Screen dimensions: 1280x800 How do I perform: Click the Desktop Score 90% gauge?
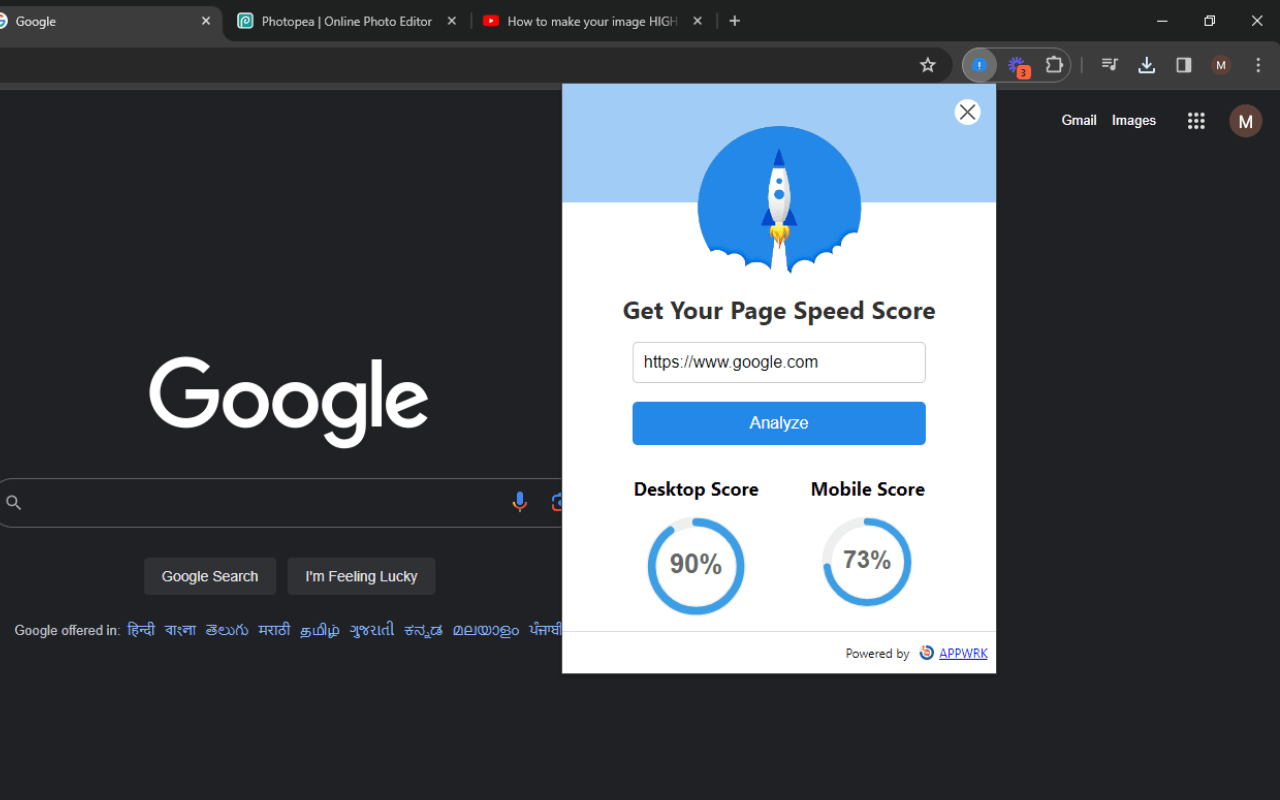tap(696, 565)
